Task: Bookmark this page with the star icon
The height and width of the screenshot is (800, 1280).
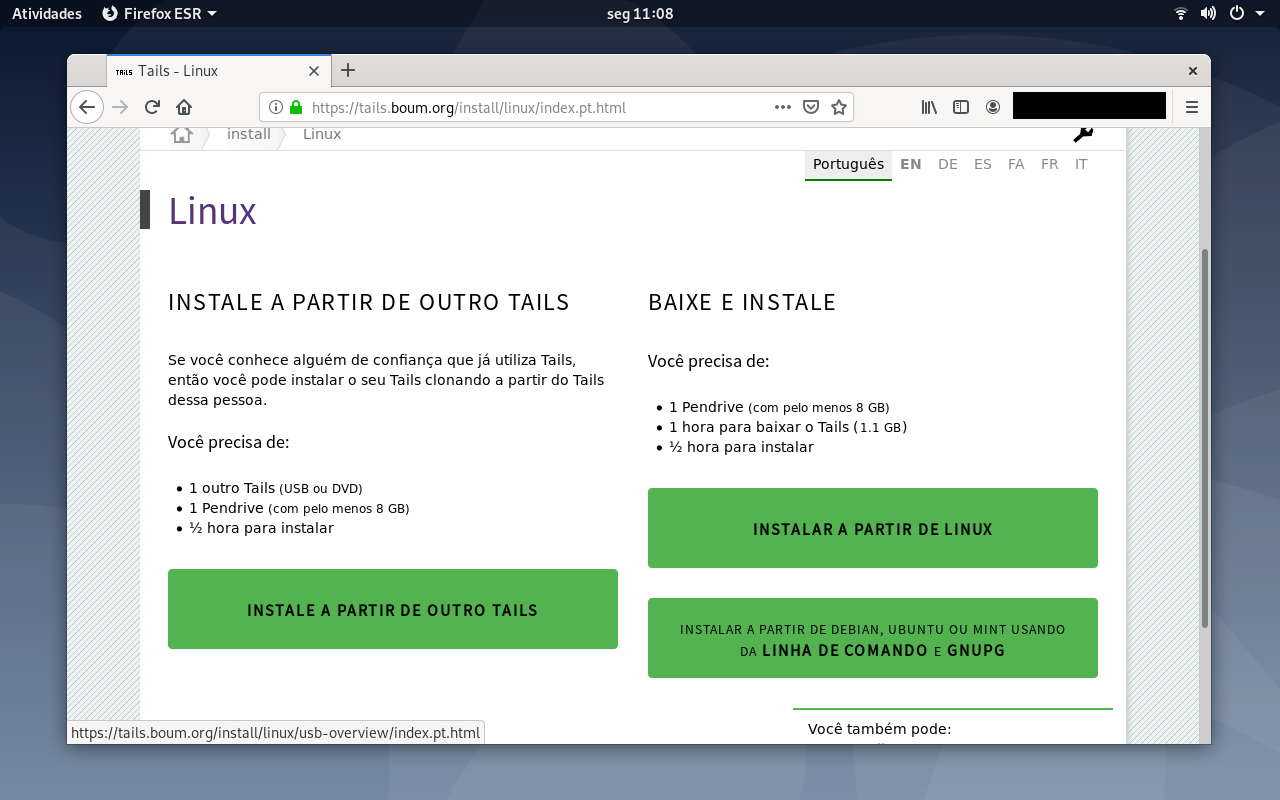Action: (x=839, y=107)
